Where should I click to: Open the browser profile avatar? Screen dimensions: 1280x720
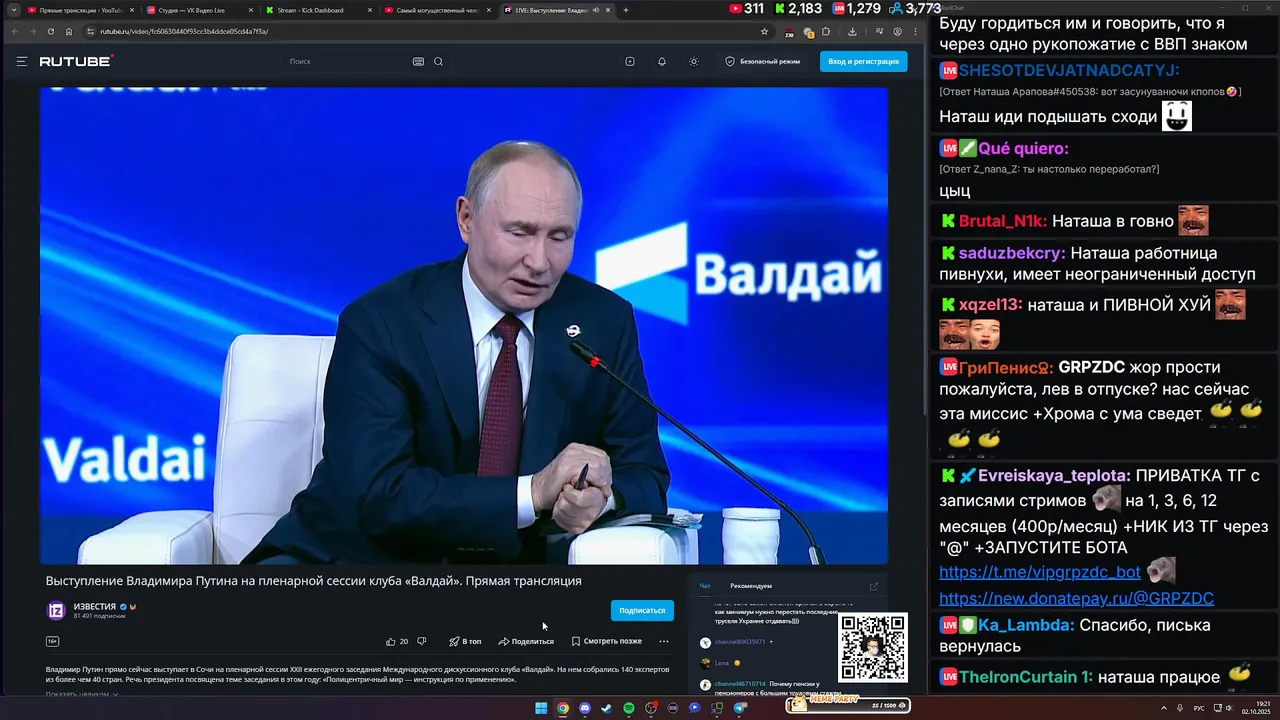tap(897, 31)
